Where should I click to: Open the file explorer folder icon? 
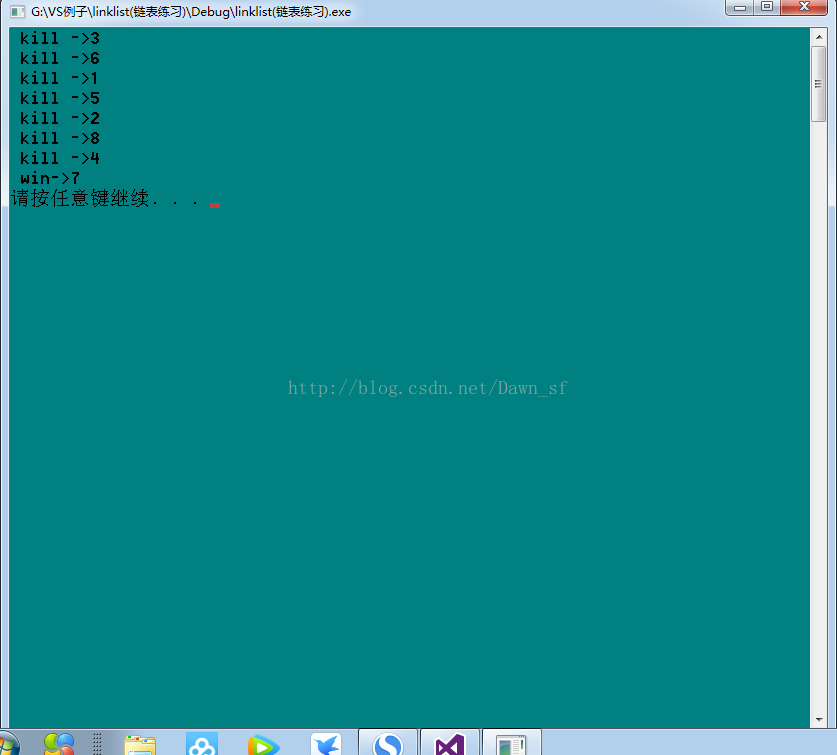[x=140, y=744]
